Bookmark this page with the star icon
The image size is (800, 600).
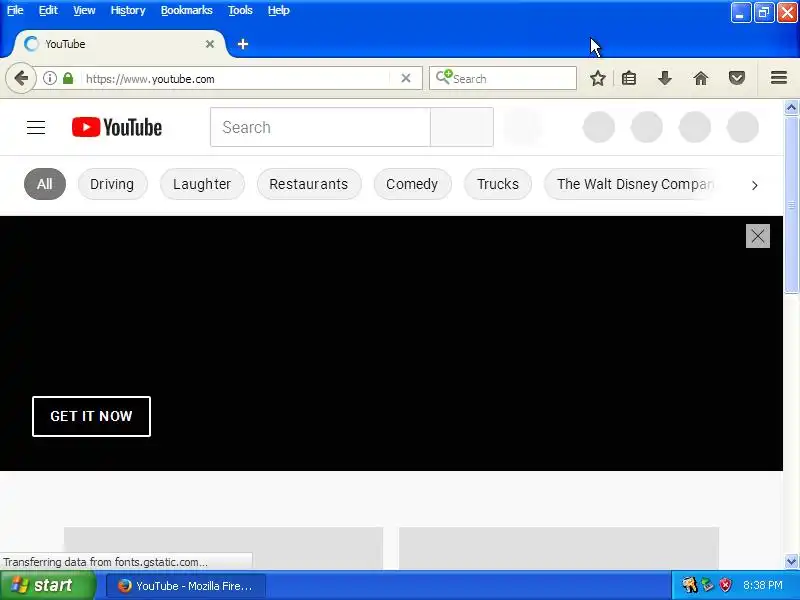coord(597,79)
